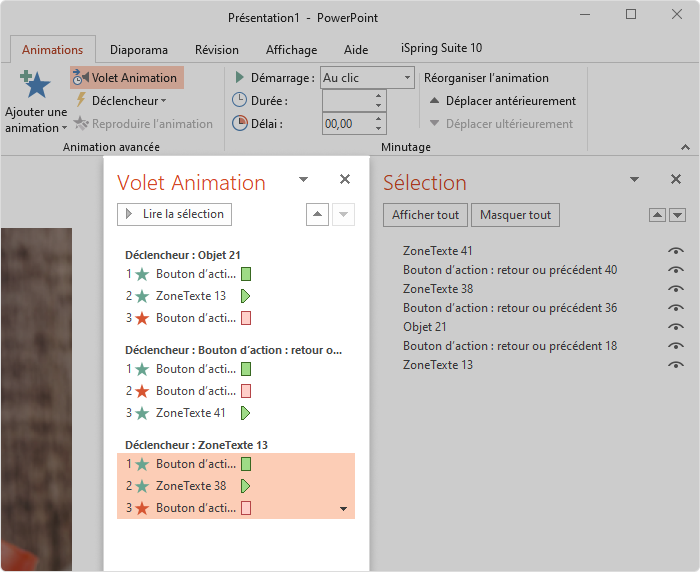Toggle the Volet Animation pane button
The image size is (700, 572).
coord(127,78)
